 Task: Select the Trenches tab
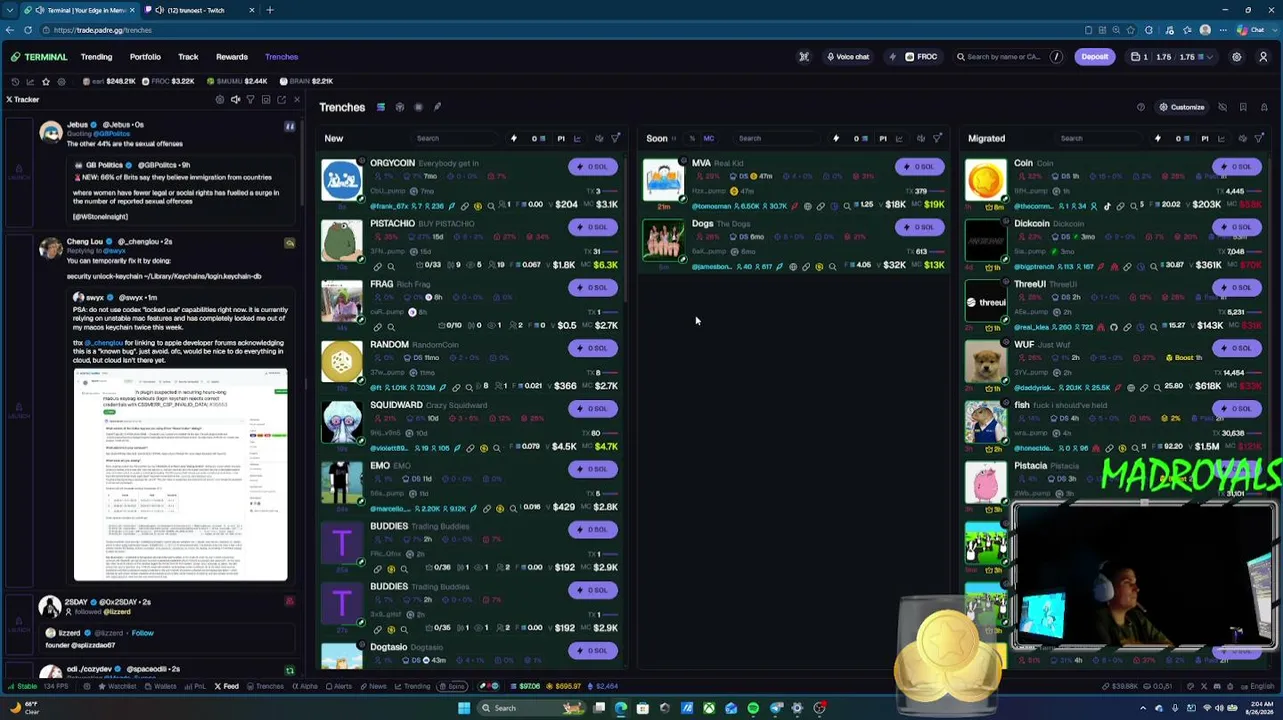click(282, 57)
